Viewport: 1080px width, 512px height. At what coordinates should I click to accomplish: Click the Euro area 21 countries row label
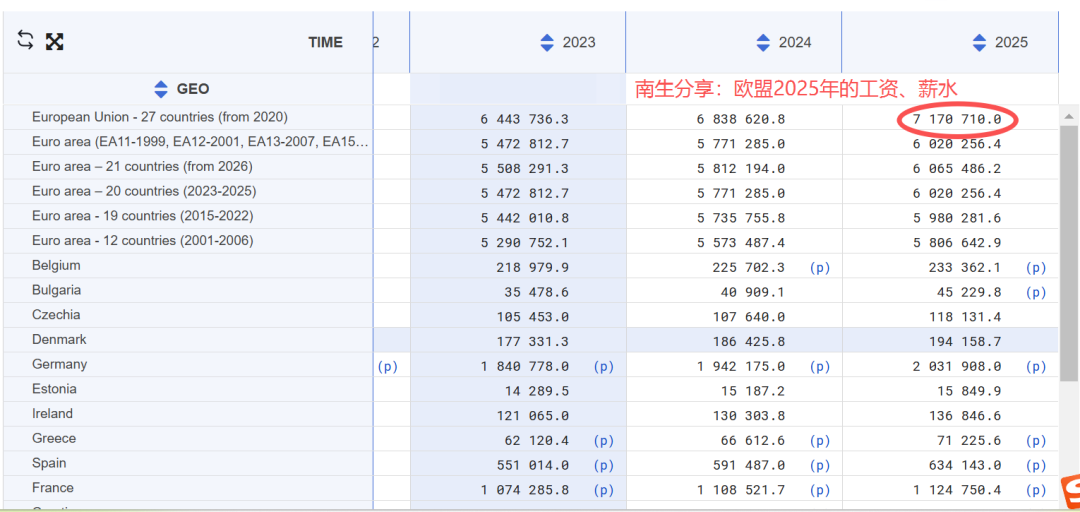point(142,166)
